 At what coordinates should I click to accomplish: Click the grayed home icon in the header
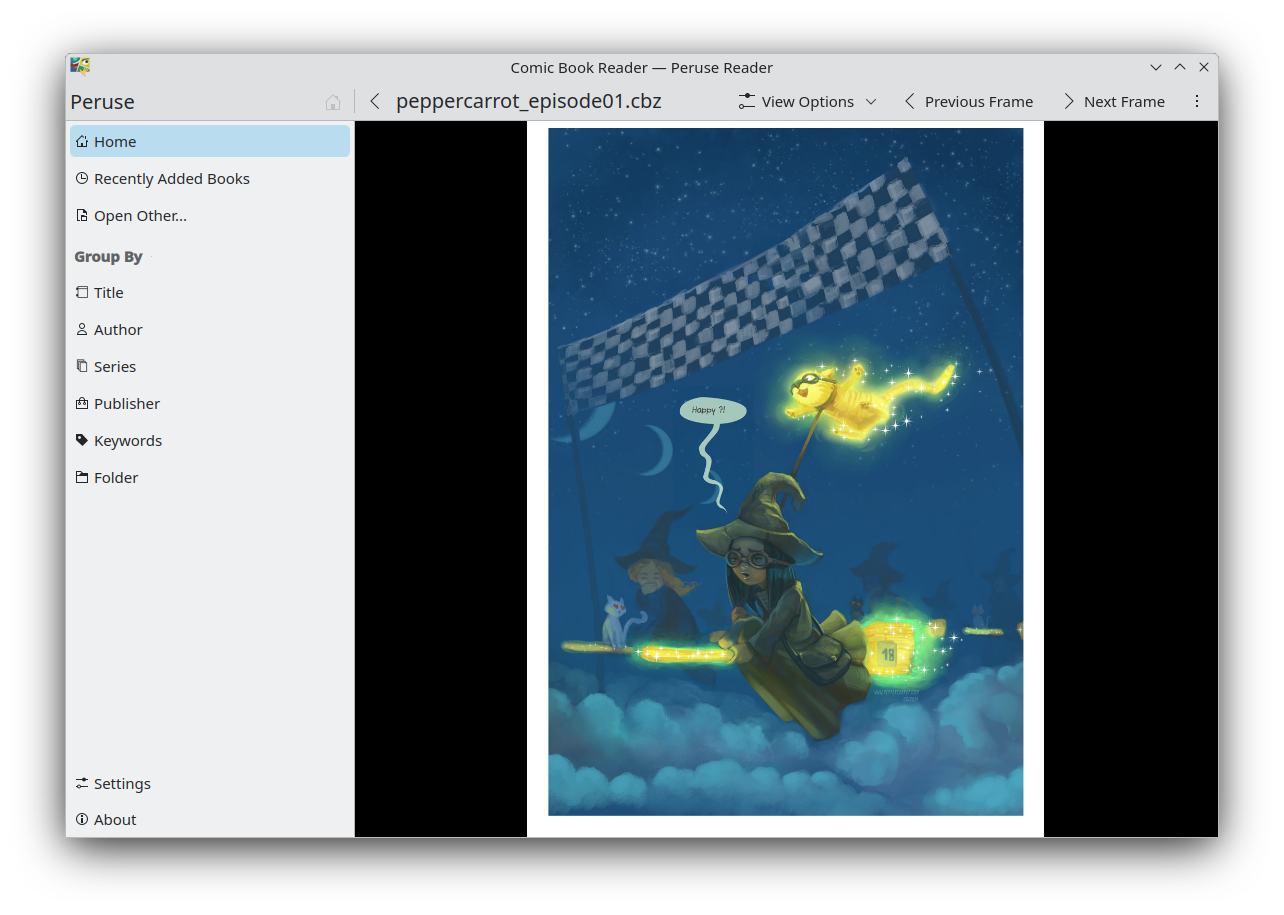[333, 102]
